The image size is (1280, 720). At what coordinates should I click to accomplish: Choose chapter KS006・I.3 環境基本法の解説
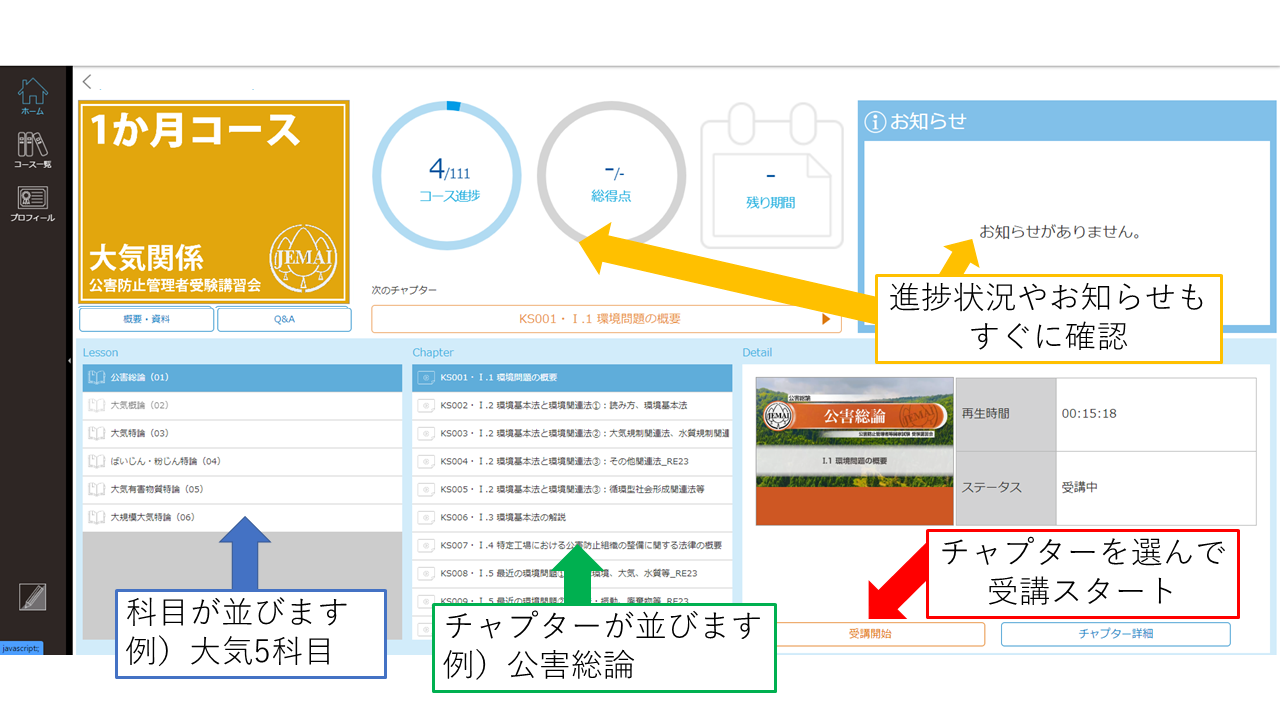(x=570, y=518)
